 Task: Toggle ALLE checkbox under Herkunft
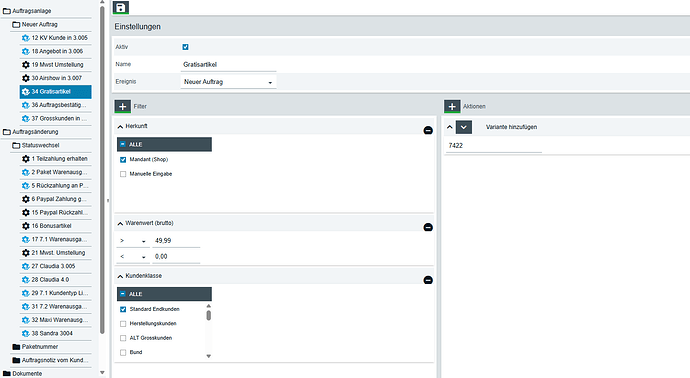coord(123,144)
